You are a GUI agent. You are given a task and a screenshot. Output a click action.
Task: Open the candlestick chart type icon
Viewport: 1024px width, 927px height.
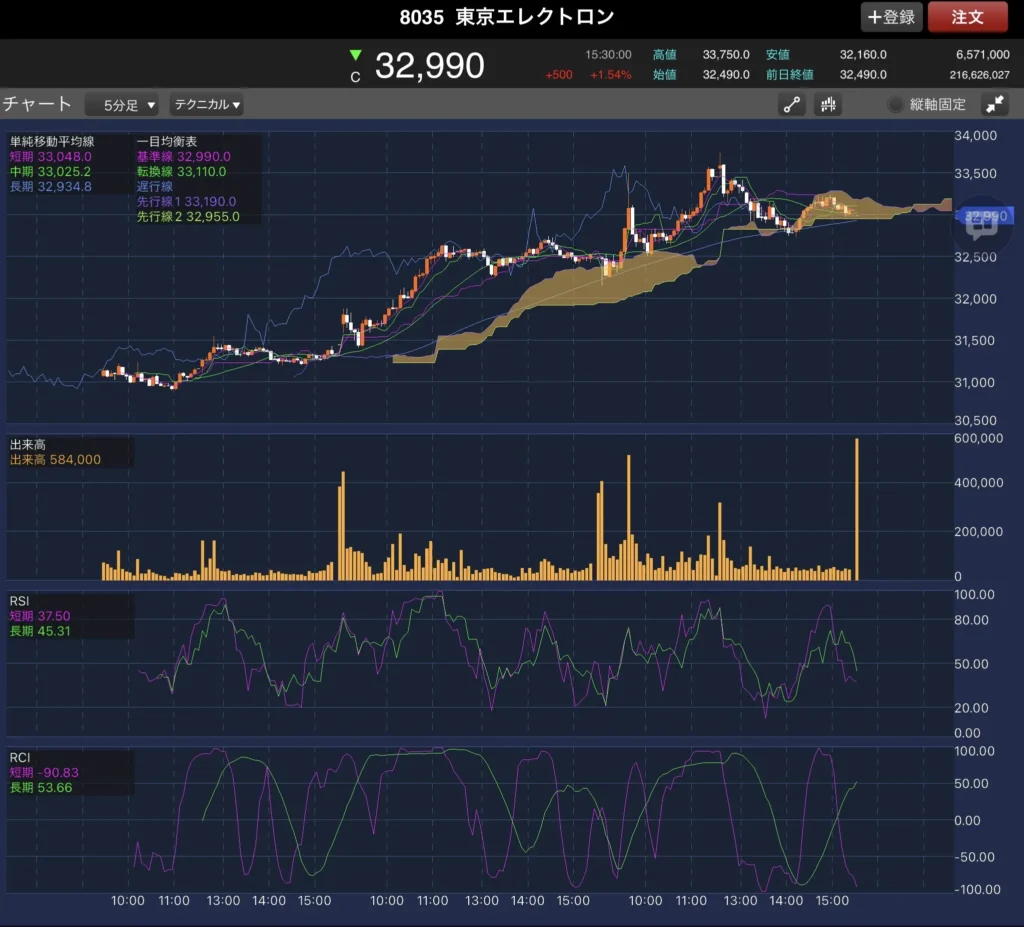pos(827,104)
